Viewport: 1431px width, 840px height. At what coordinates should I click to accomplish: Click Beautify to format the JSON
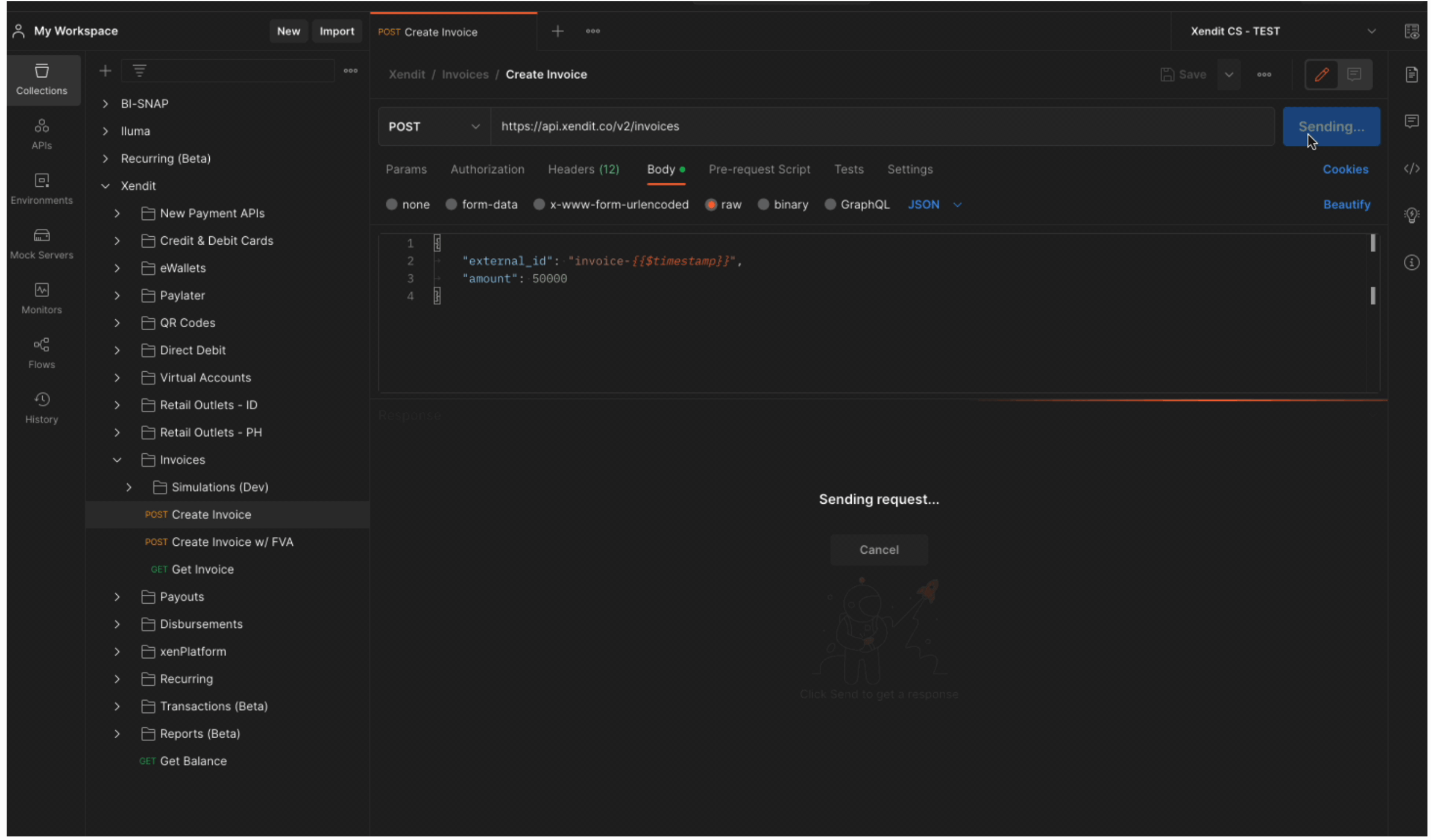1346,205
